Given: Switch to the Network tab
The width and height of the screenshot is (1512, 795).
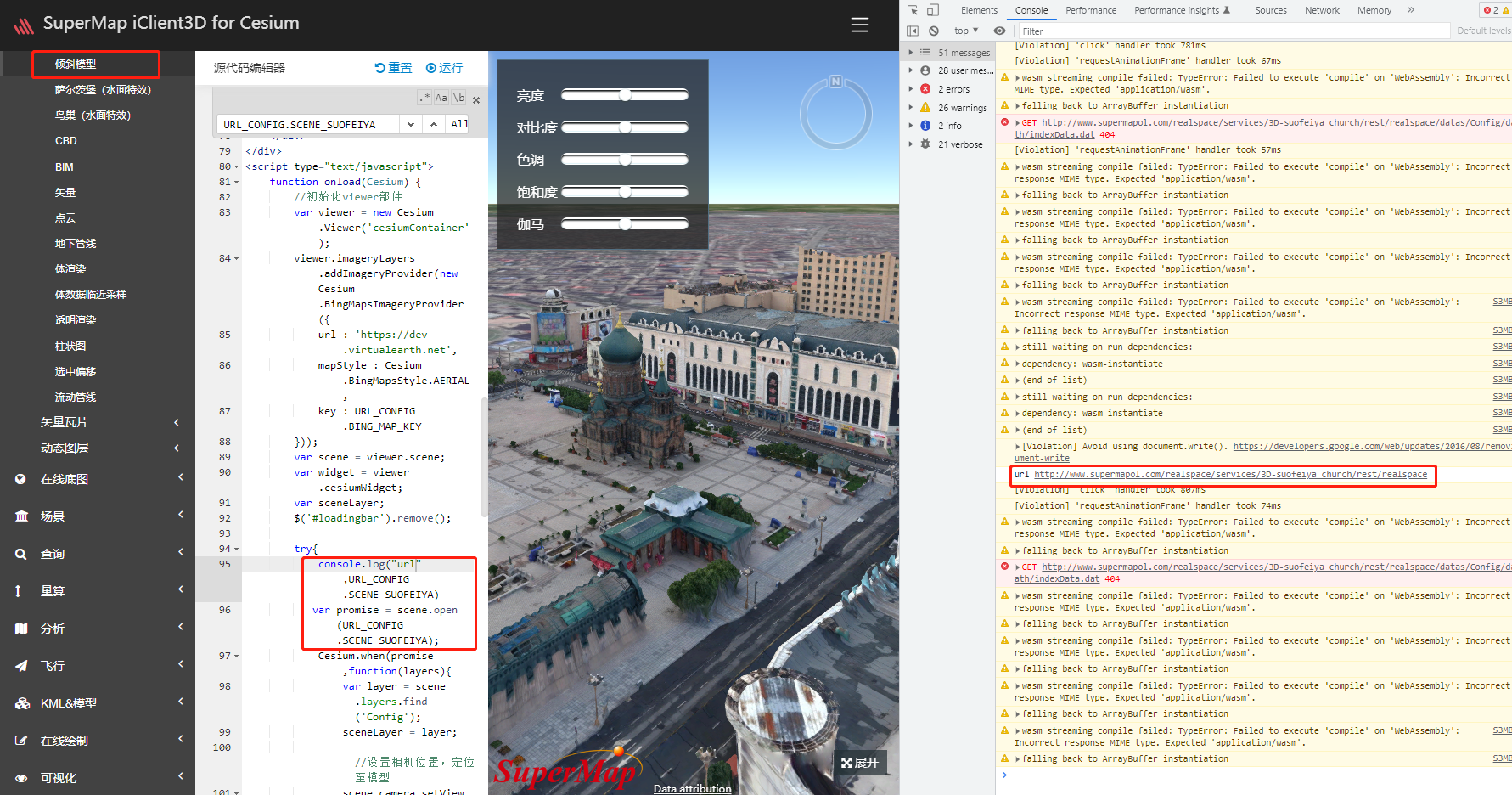Looking at the screenshot, I should click(1322, 10).
